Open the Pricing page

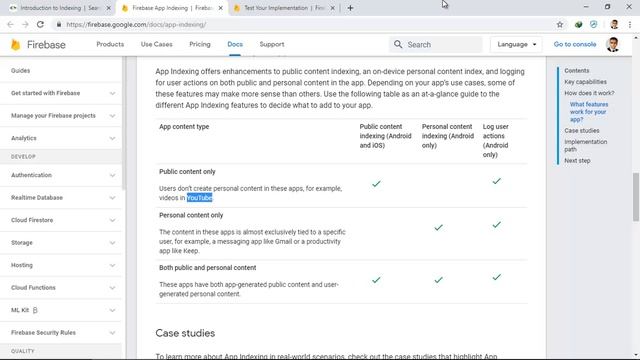point(200,44)
